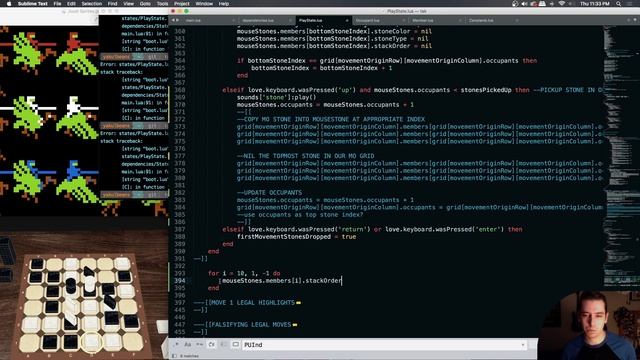The width and height of the screenshot is (640, 360).
Task: Open the Tools menu
Action: click(x=162, y=4)
